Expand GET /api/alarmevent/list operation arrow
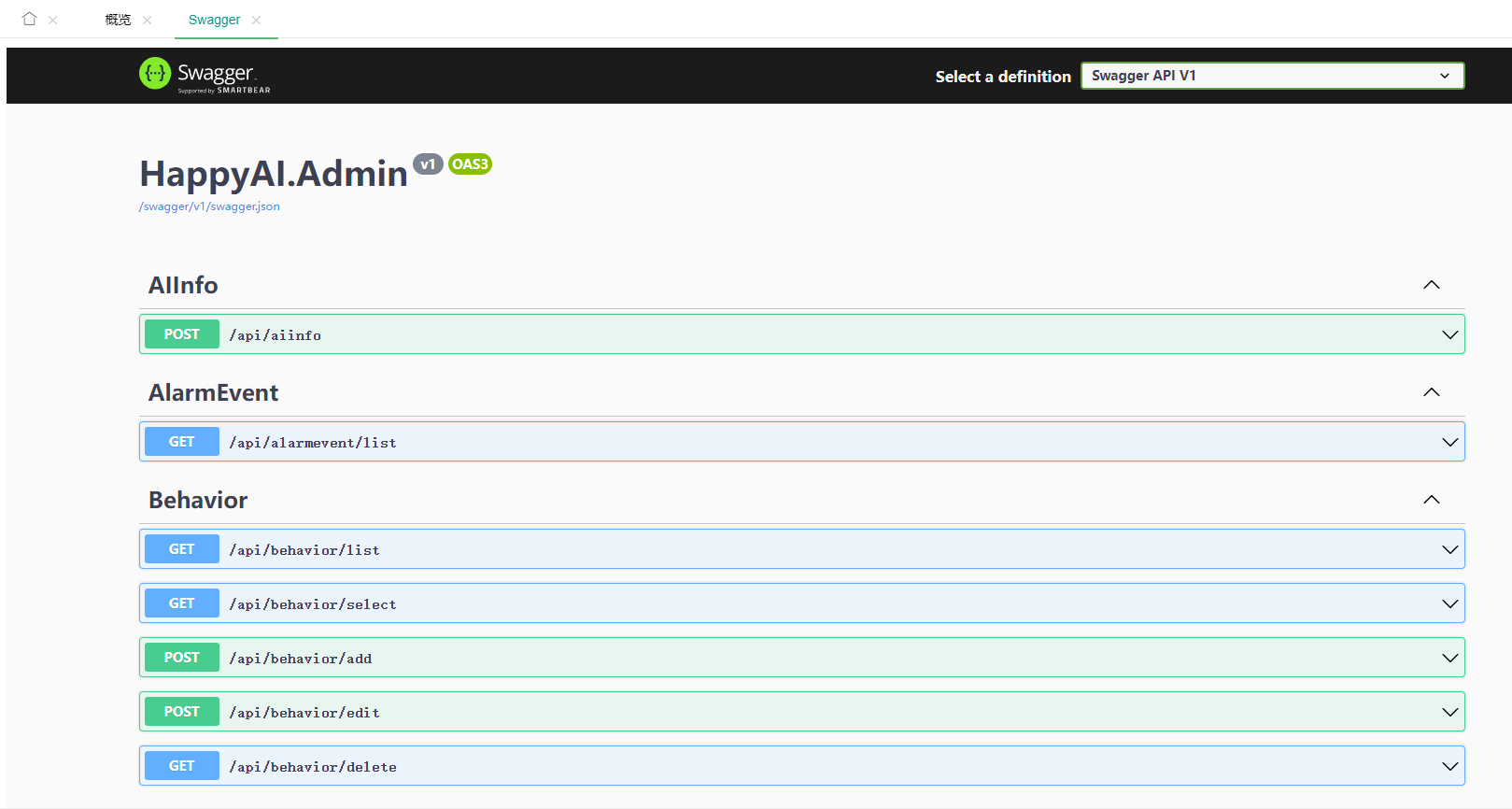Viewport: 1512px width, 809px height. 1449,442
